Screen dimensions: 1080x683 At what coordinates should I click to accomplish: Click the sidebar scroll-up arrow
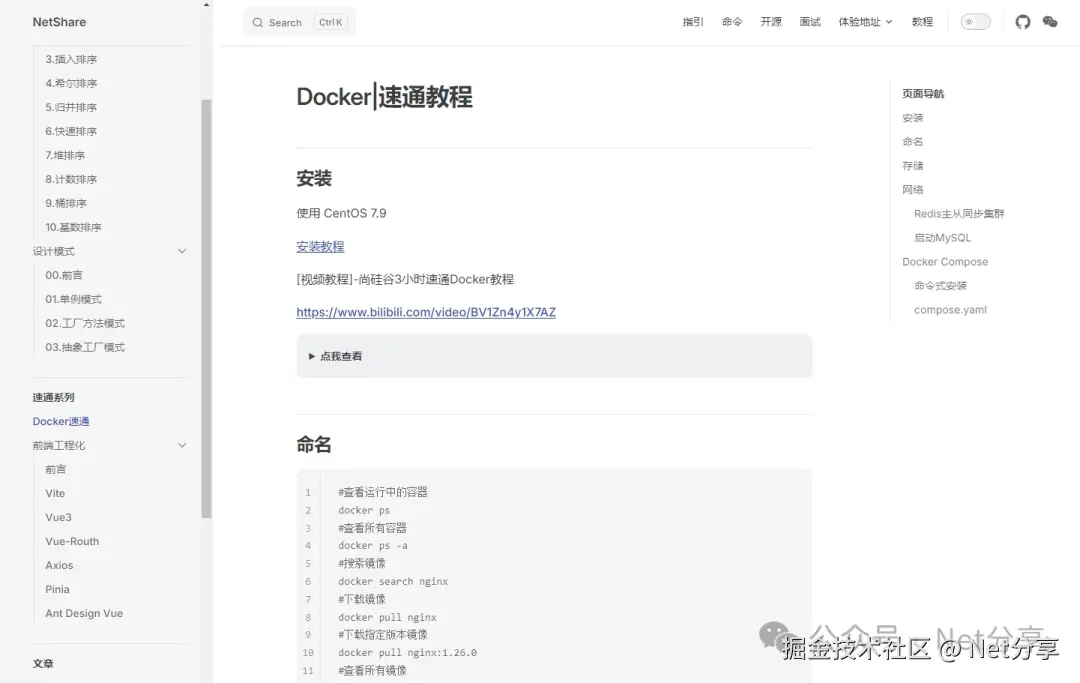coord(206,4)
